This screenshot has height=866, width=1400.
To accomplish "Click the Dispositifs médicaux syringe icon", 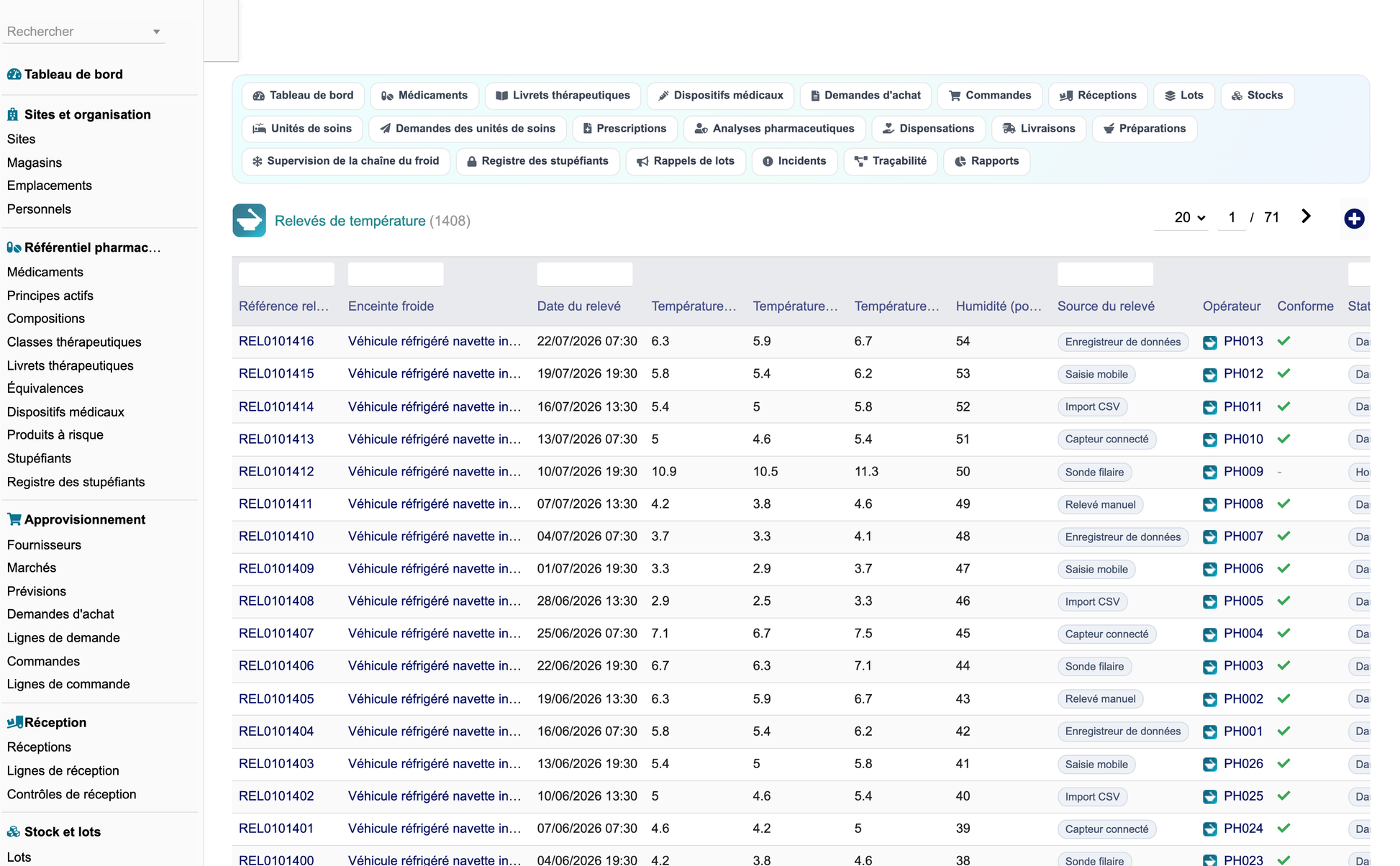I will (663, 96).
